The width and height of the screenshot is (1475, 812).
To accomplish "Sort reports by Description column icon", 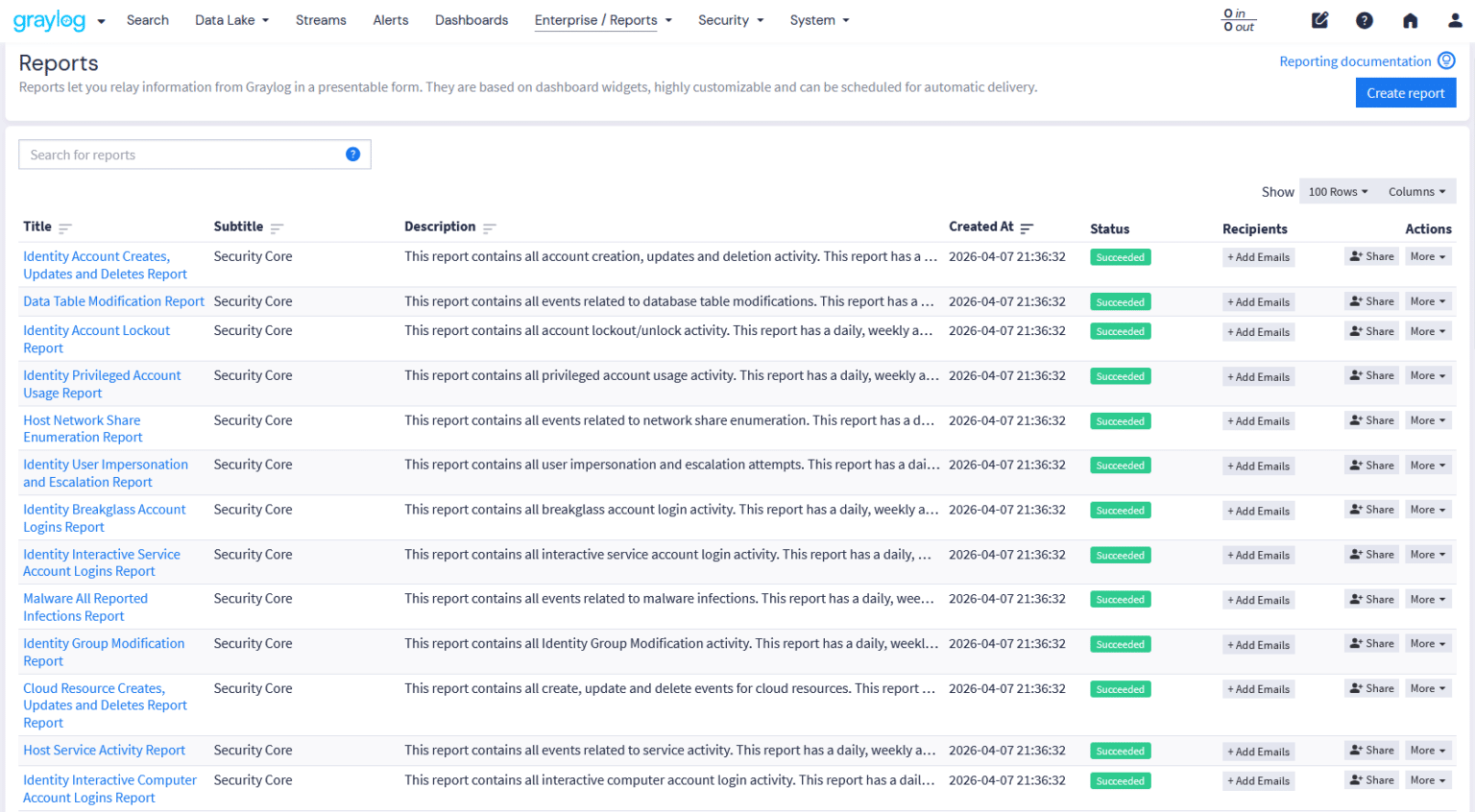I will 489,228.
